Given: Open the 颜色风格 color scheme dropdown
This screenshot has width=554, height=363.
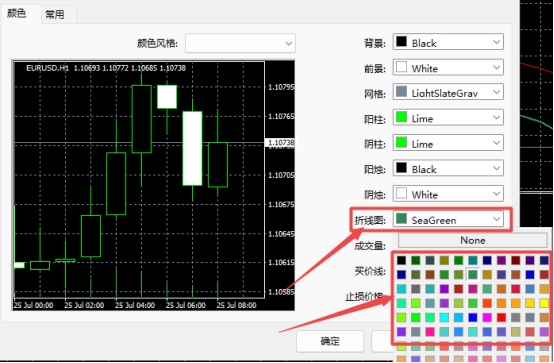Looking at the screenshot, I should (x=240, y=43).
